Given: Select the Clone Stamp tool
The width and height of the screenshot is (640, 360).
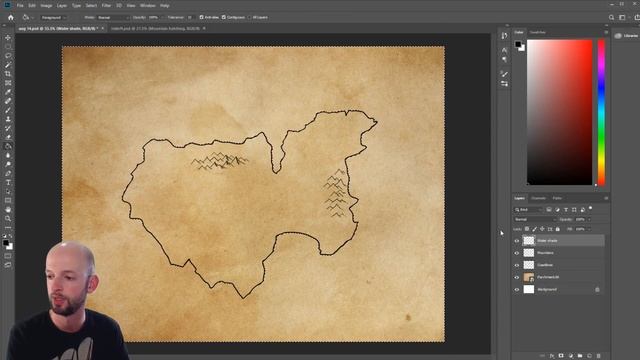Looking at the screenshot, I should [8, 119].
